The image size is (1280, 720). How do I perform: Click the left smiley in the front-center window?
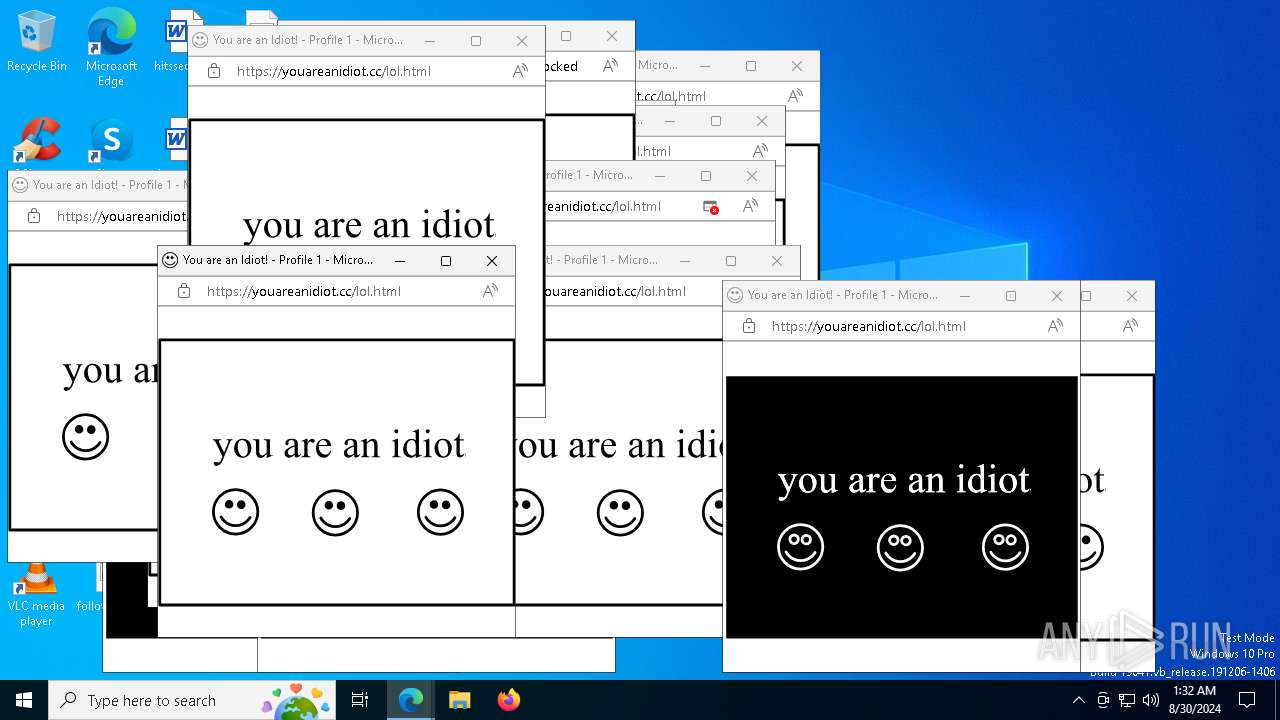click(x=235, y=512)
